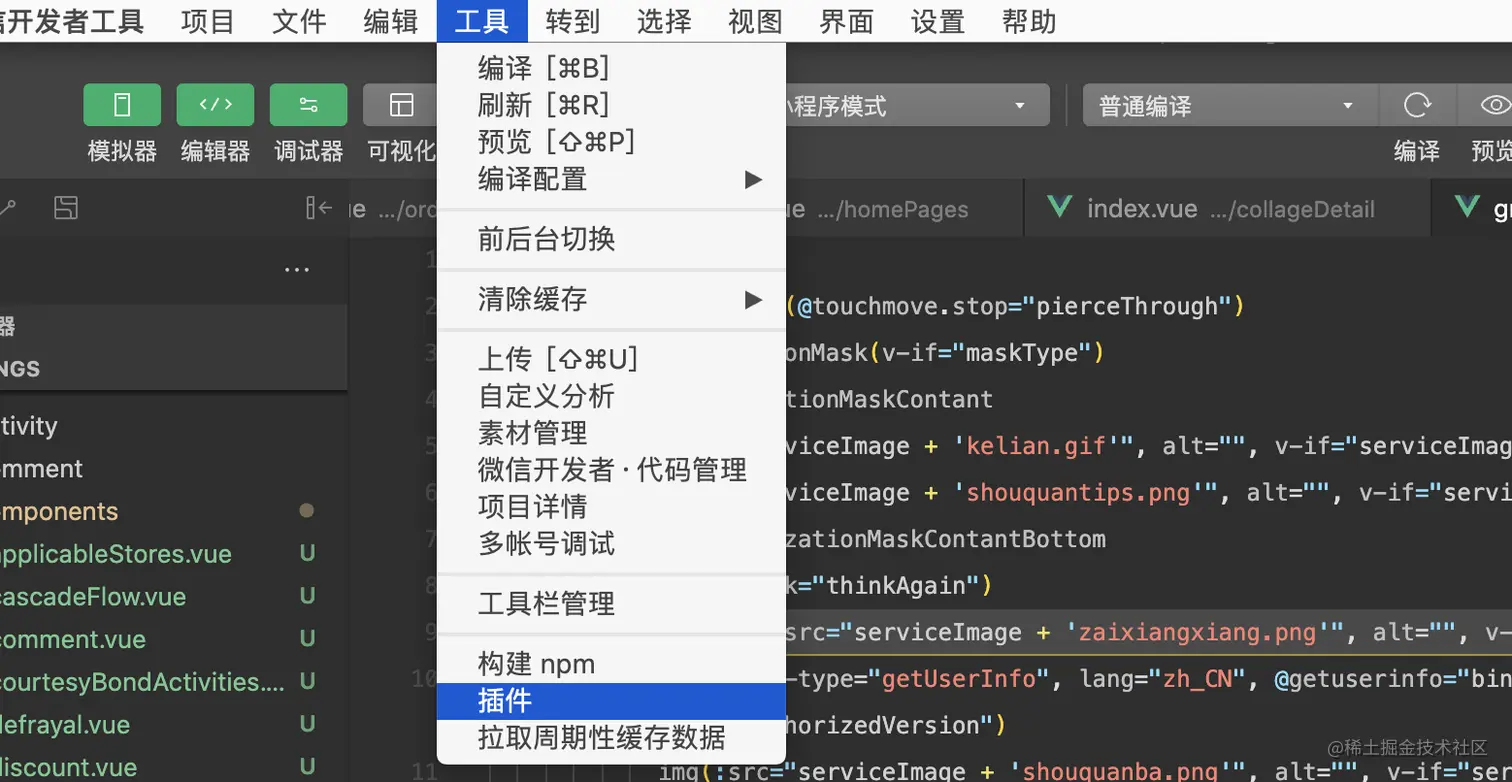Open the 普通编译 compile mode dropdown
This screenshot has width=1512, height=782.
pyautogui.click(x=1230, y=105)
